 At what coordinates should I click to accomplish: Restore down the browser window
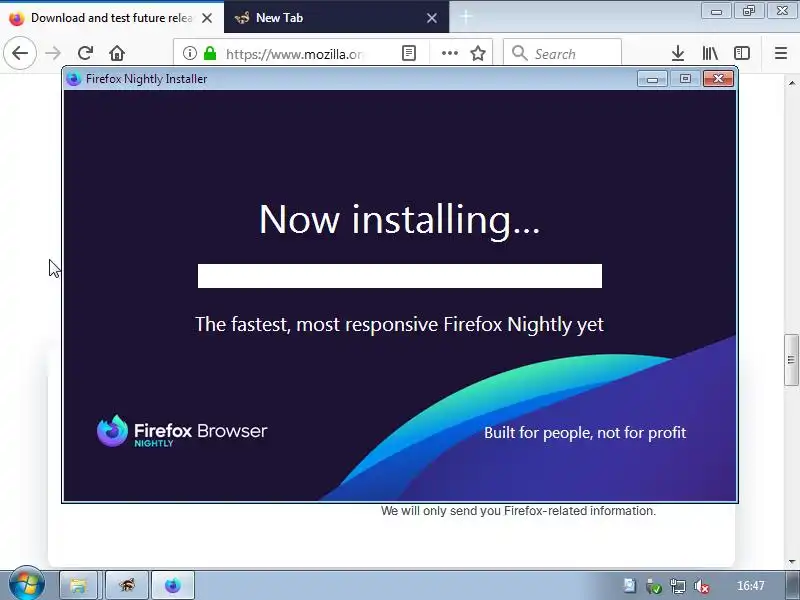click(748, 11)
